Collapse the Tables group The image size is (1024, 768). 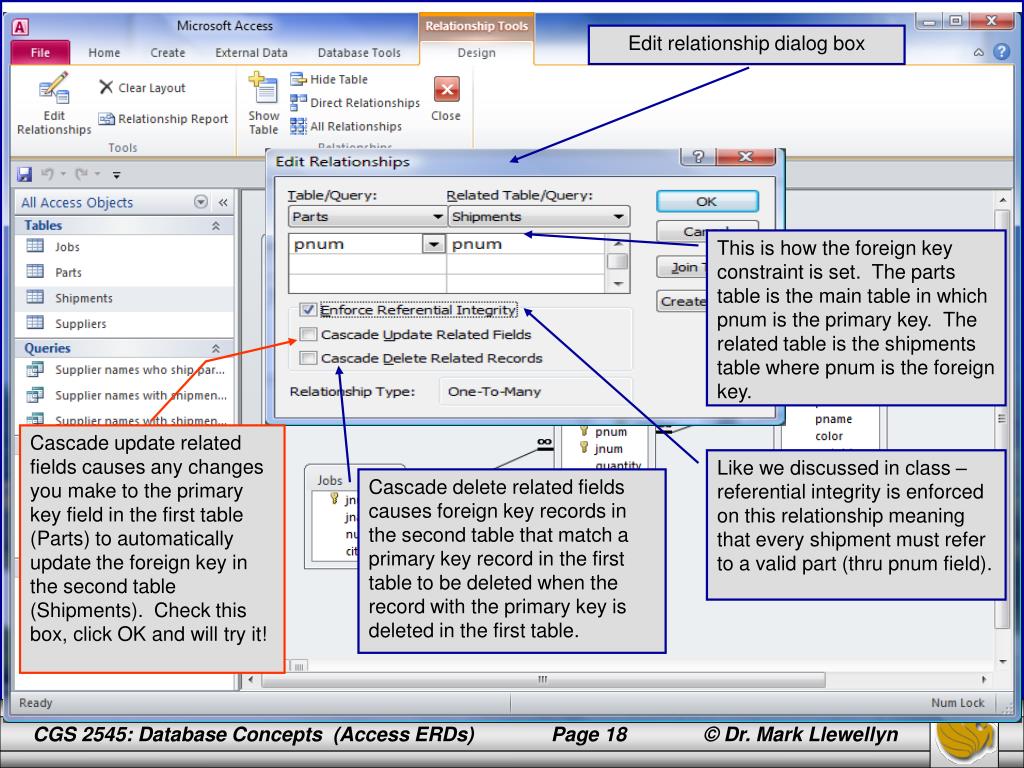[216, 225]
